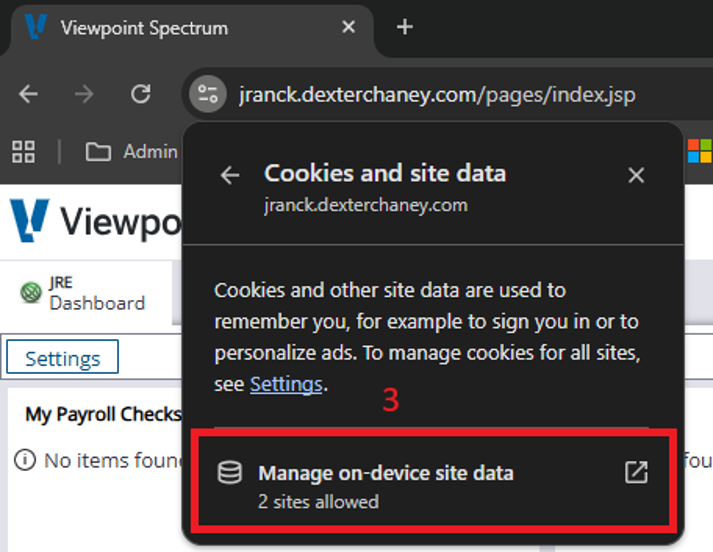This screenshot has width=713, height=552.
Task: Open the Admin bookmarks folder
Action: [x=131, y=151]
